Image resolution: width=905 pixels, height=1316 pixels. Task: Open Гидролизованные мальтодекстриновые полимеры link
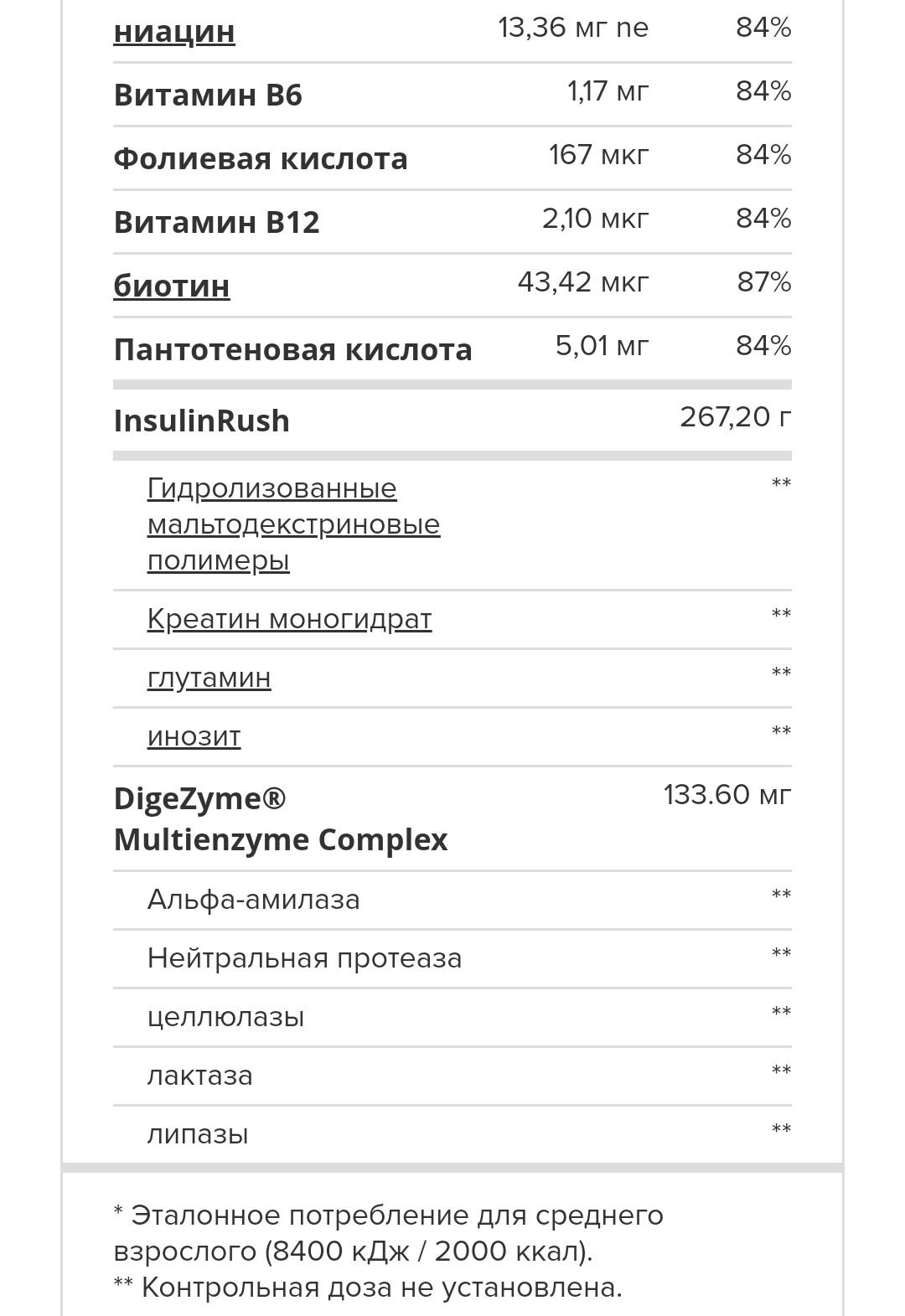pos(293,524)
